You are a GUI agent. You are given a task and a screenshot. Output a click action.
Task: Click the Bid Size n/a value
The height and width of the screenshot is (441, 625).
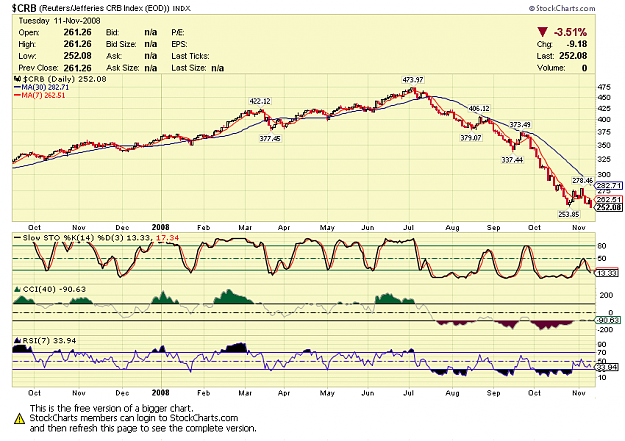pyautogui.click(x=151, y=44)
